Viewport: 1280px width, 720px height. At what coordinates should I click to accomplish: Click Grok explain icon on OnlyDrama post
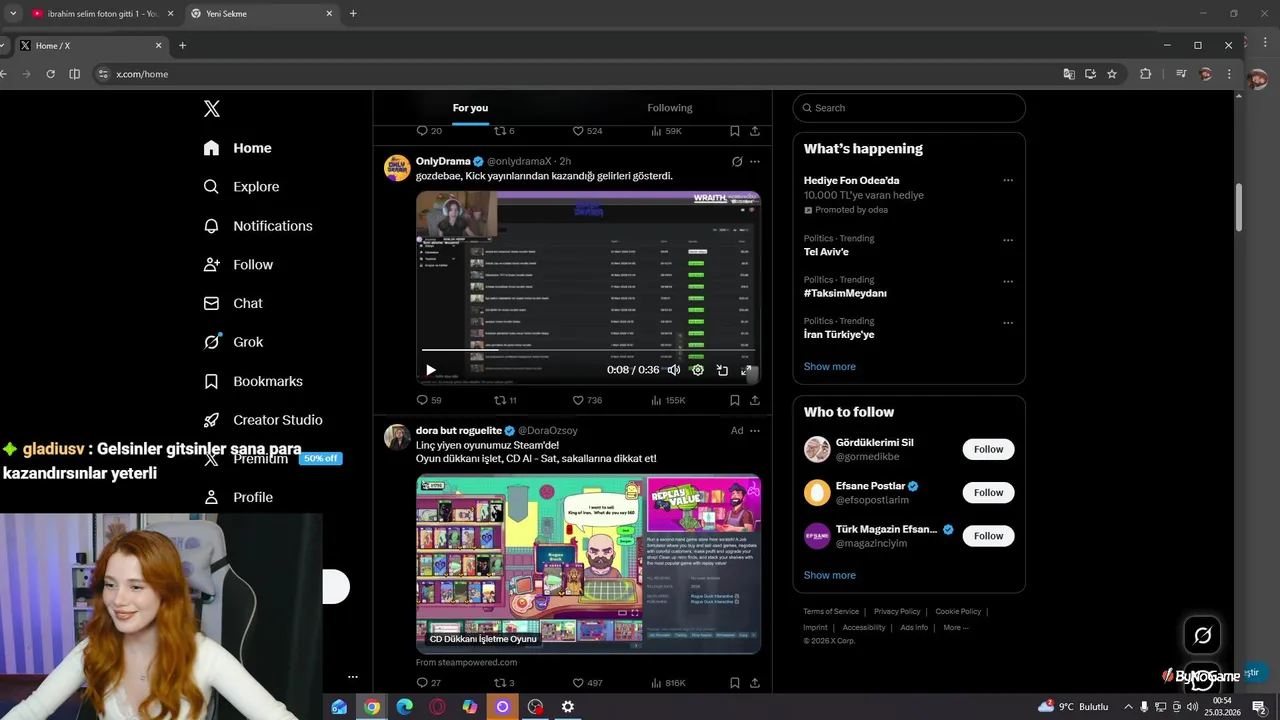click(737, 161)
